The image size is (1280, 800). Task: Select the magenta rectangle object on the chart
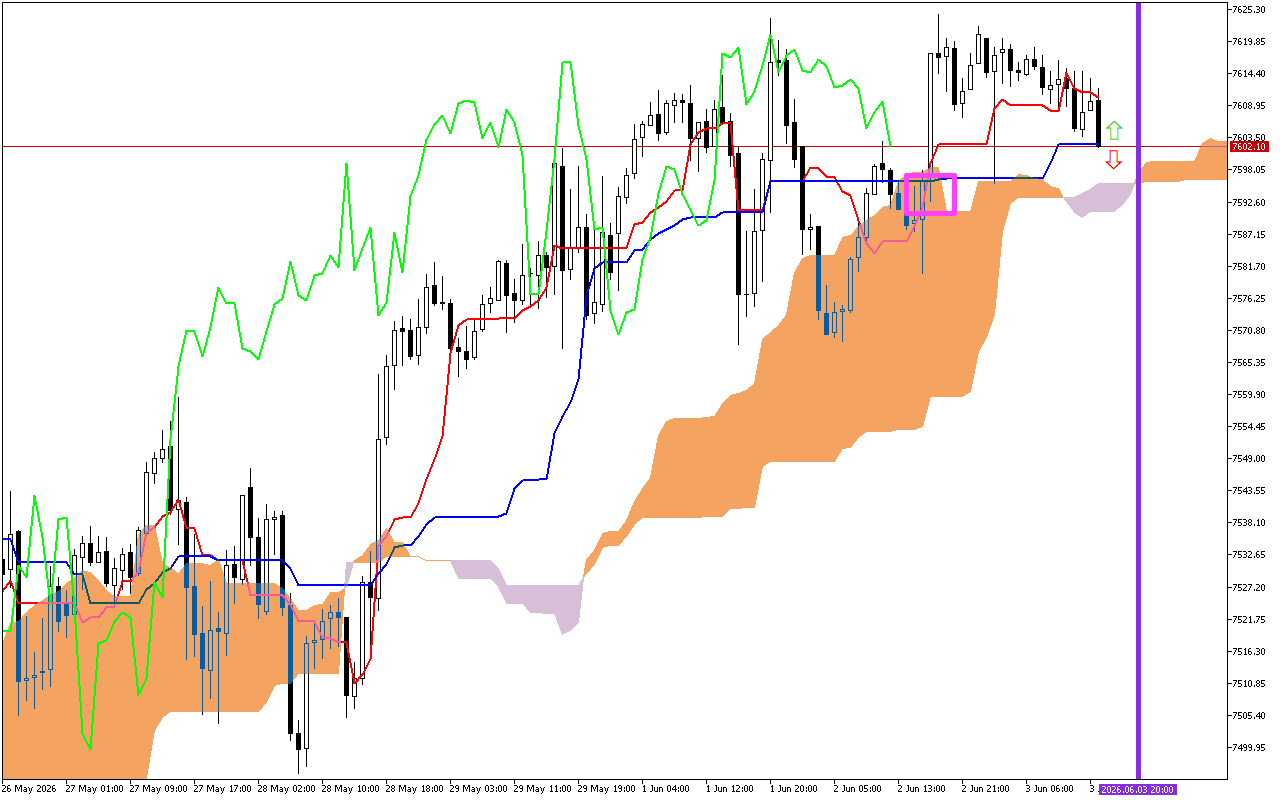tap(930, 194)
